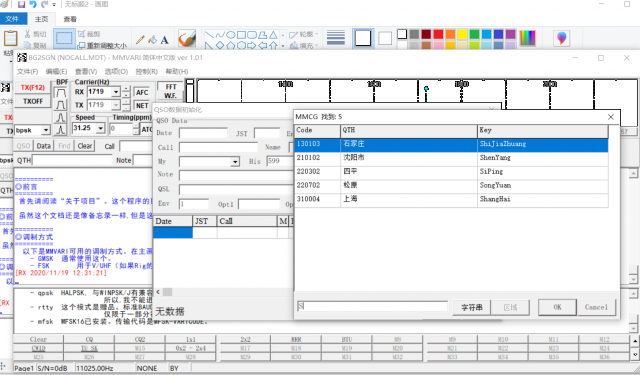Screen dimensions: 640x375
Task: Click OK in the MMCG dialog
Action: pos(557,307)
